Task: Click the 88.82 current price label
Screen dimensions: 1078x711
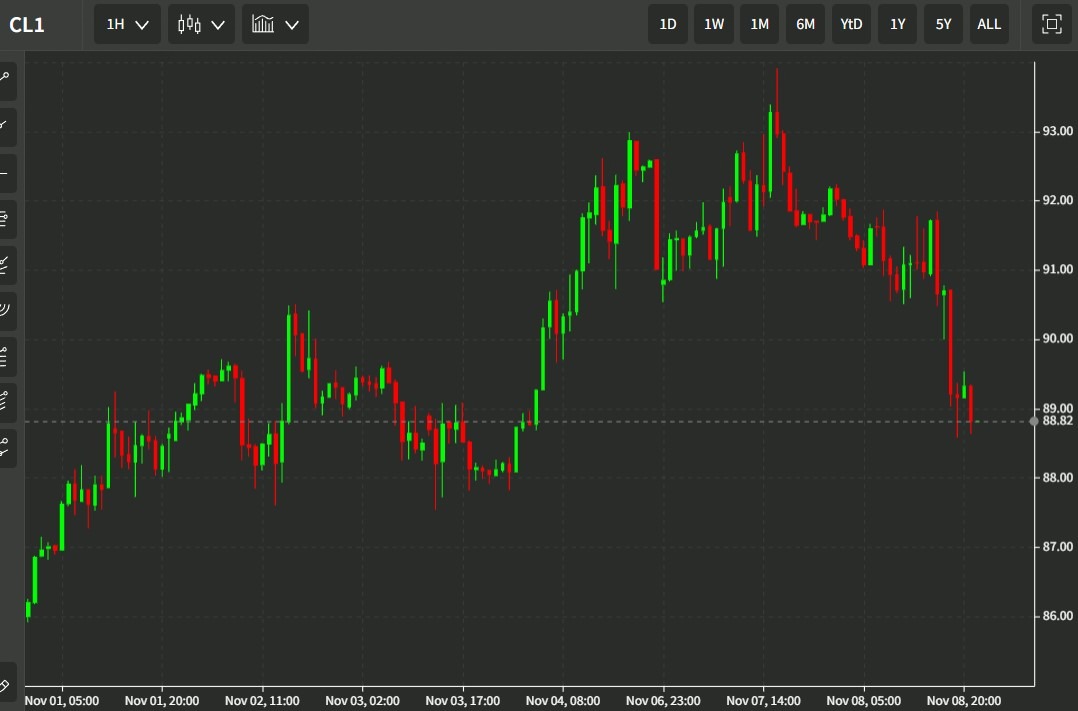Action: 1057,420
